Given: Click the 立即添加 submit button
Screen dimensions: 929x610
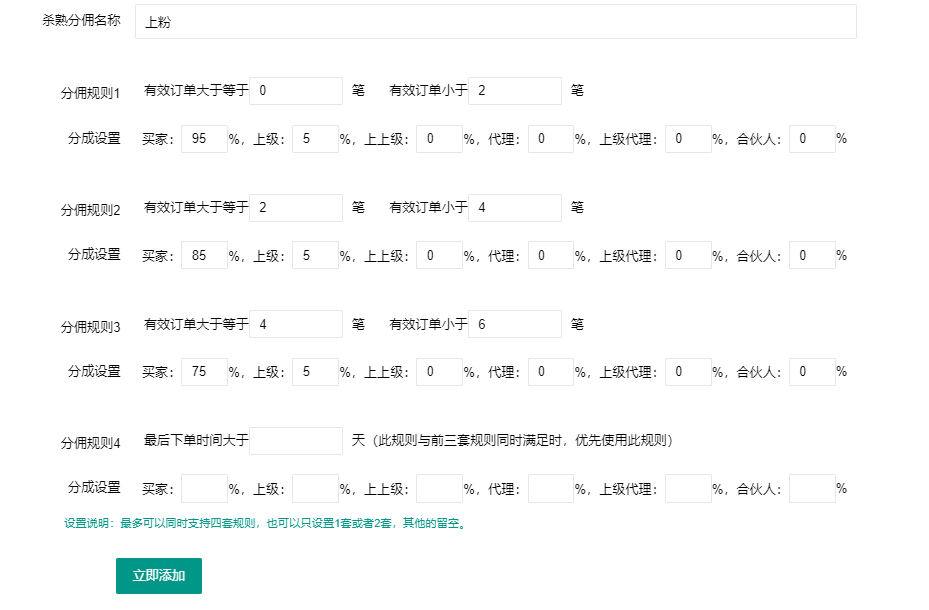Looking at the screenshot, I should [x=159, y=576].
